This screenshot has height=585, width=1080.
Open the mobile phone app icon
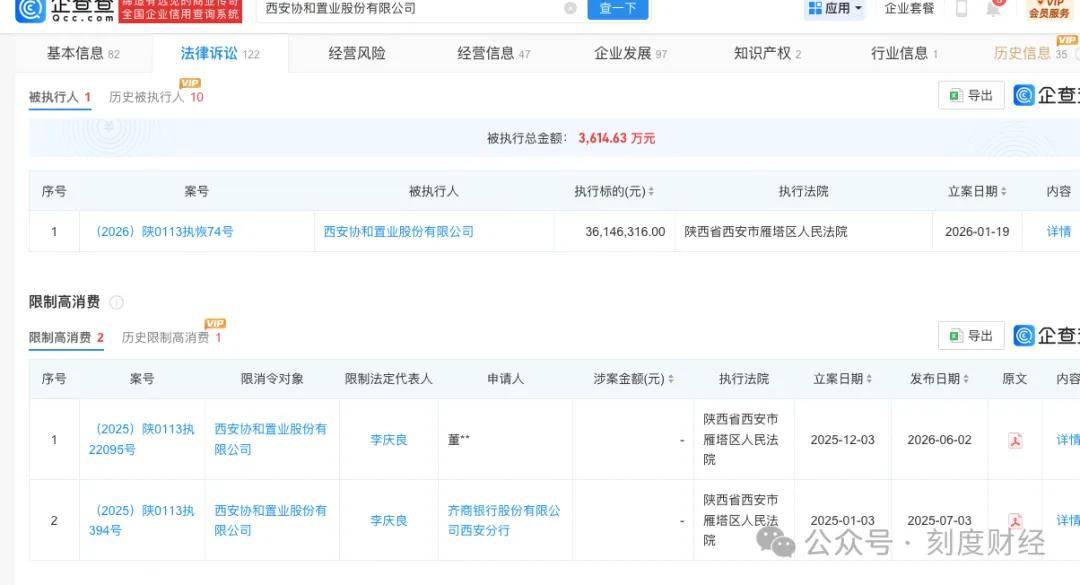962,8
